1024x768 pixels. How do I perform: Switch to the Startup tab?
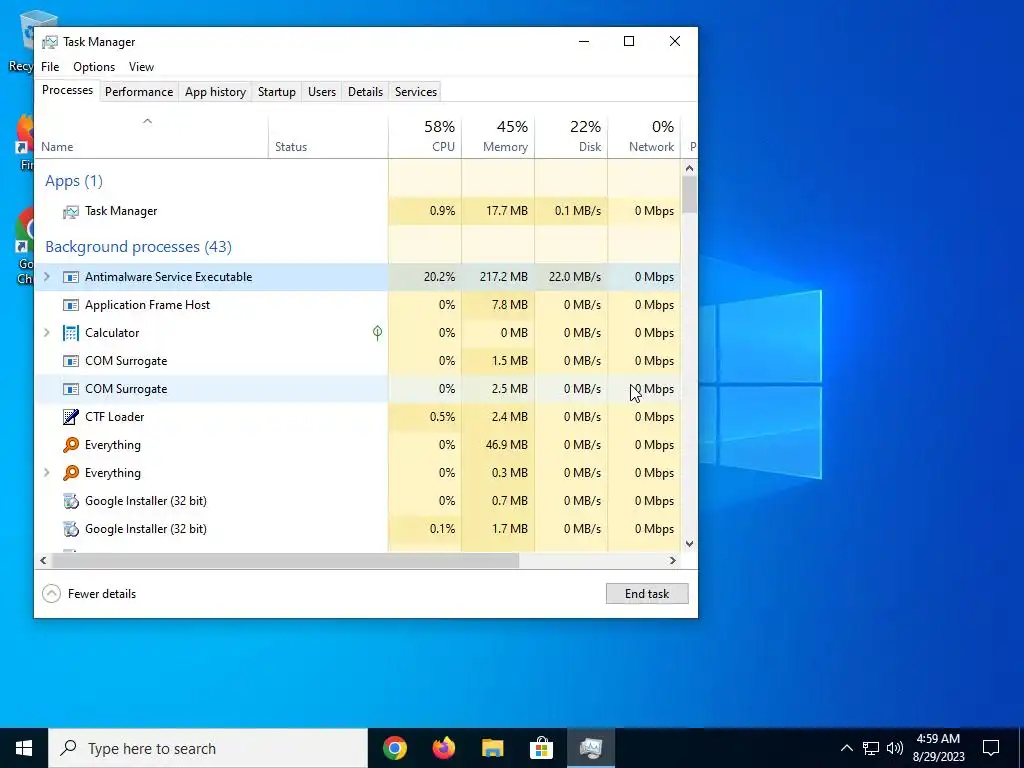pos(277,92)
